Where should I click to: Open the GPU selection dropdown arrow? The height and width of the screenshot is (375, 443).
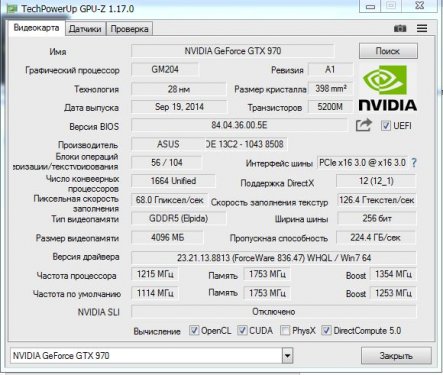tap(287, 356)
